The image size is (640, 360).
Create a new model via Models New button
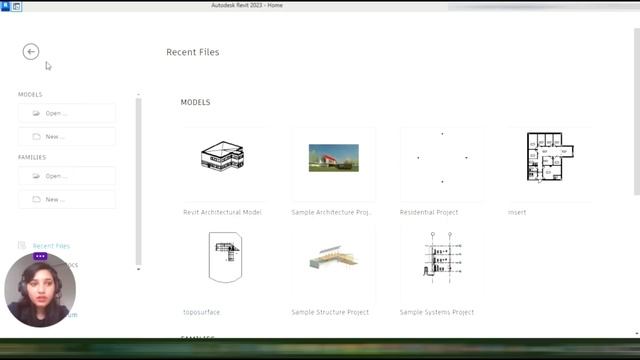67,136
